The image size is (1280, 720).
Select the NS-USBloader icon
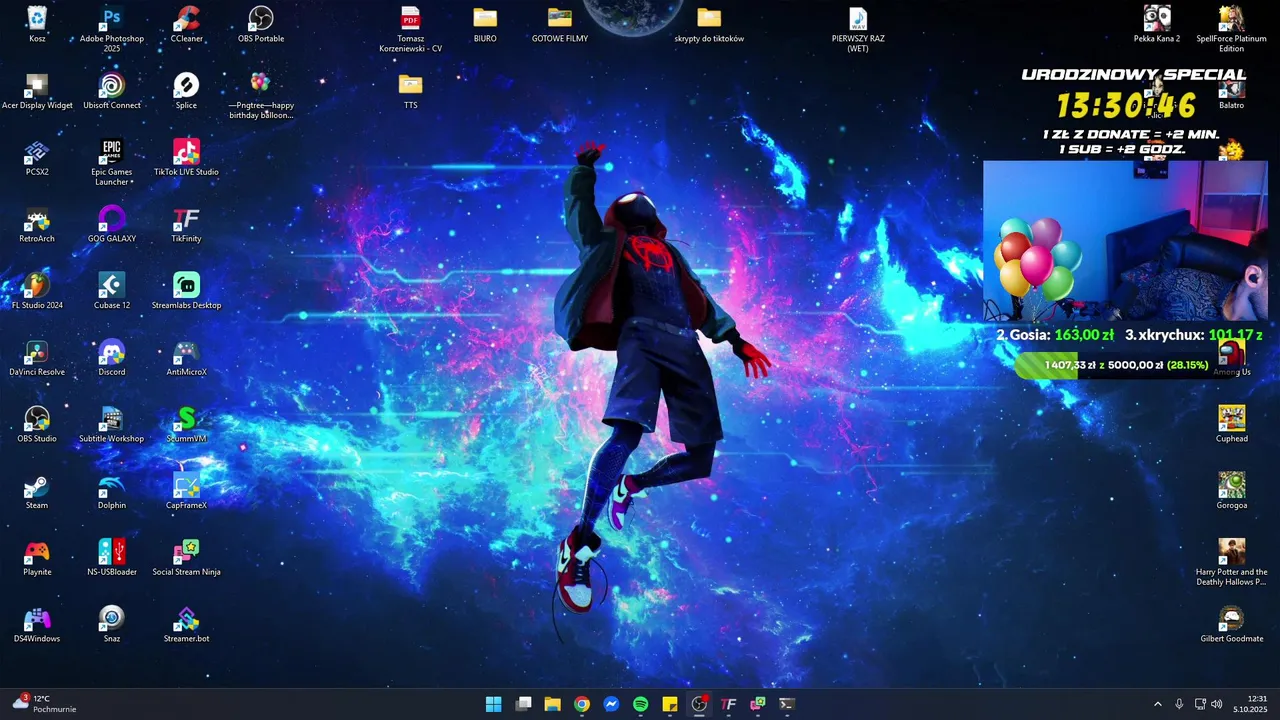tap(112, 558)
